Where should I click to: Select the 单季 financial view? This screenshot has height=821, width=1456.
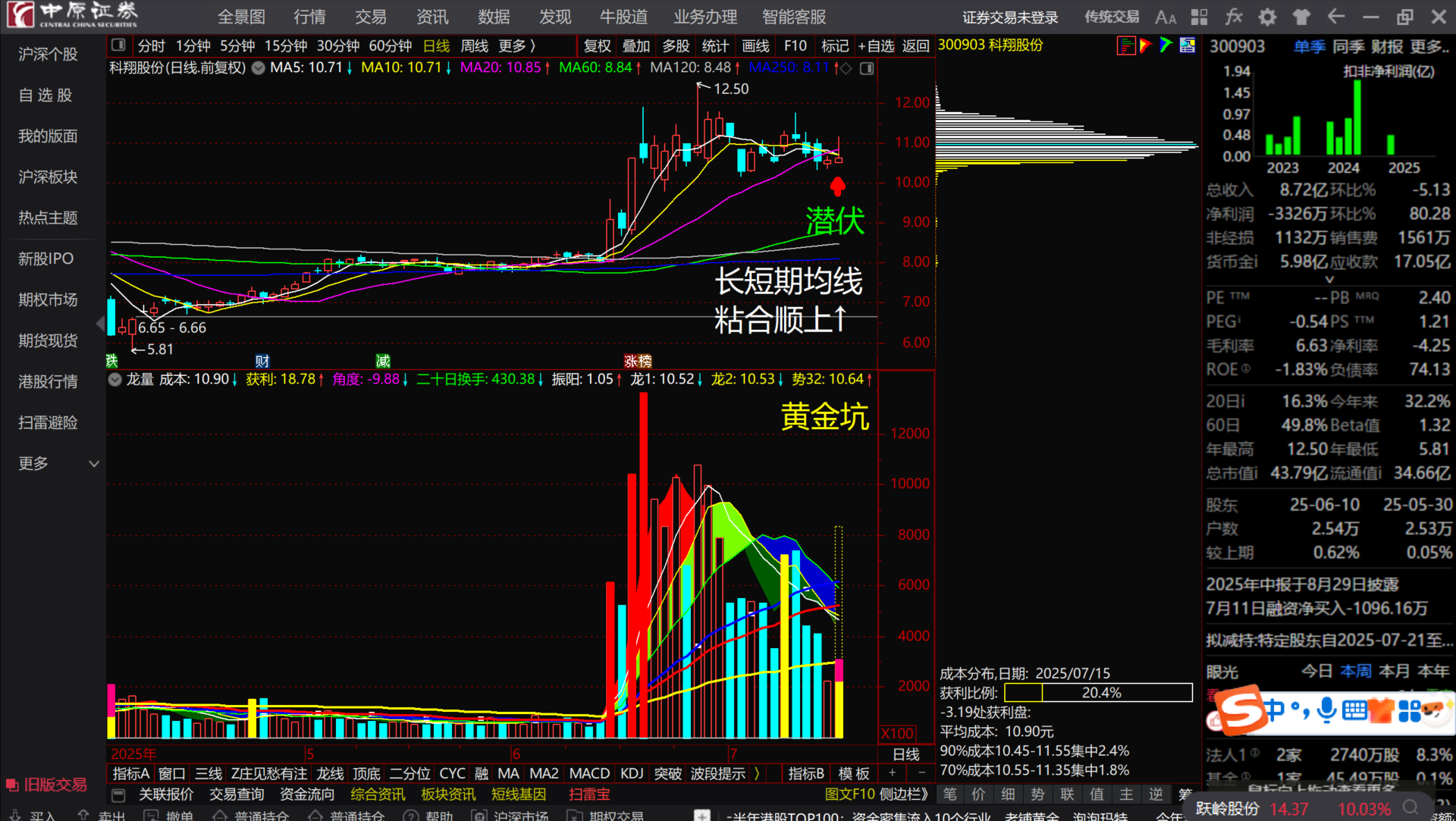click(1309, 47)
